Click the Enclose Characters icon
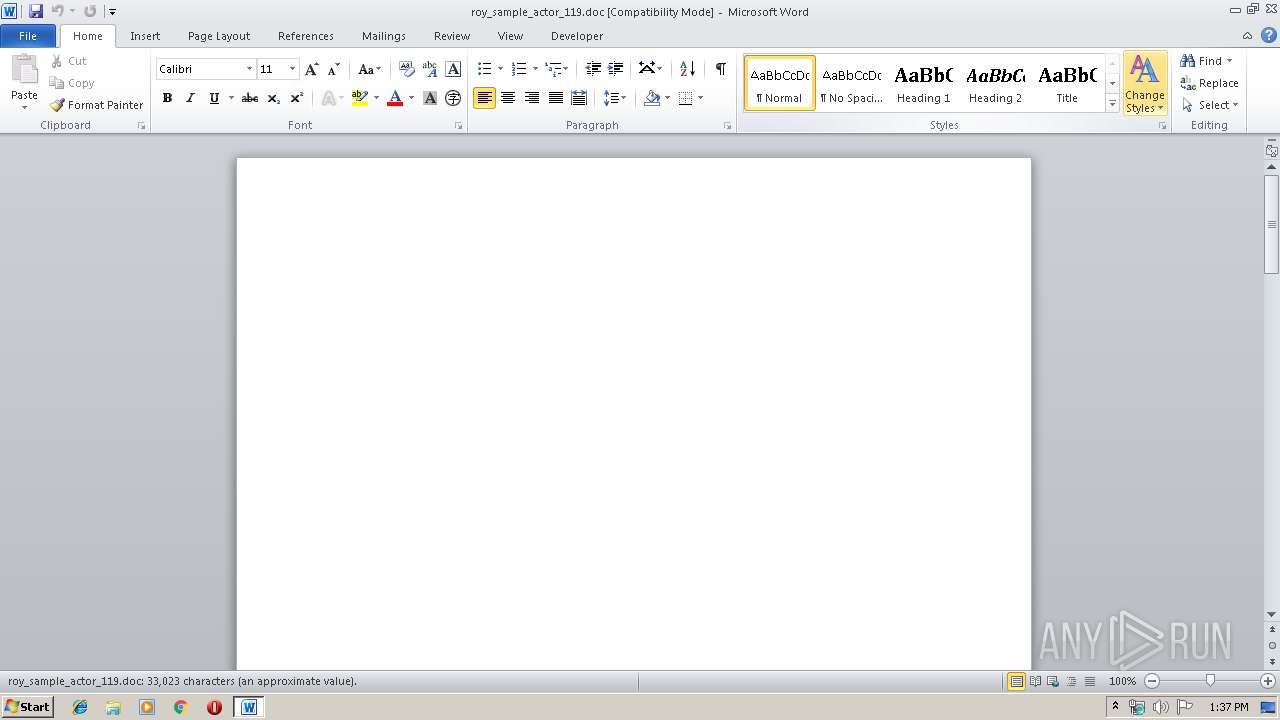The image size is (1280, 720). 453,98
